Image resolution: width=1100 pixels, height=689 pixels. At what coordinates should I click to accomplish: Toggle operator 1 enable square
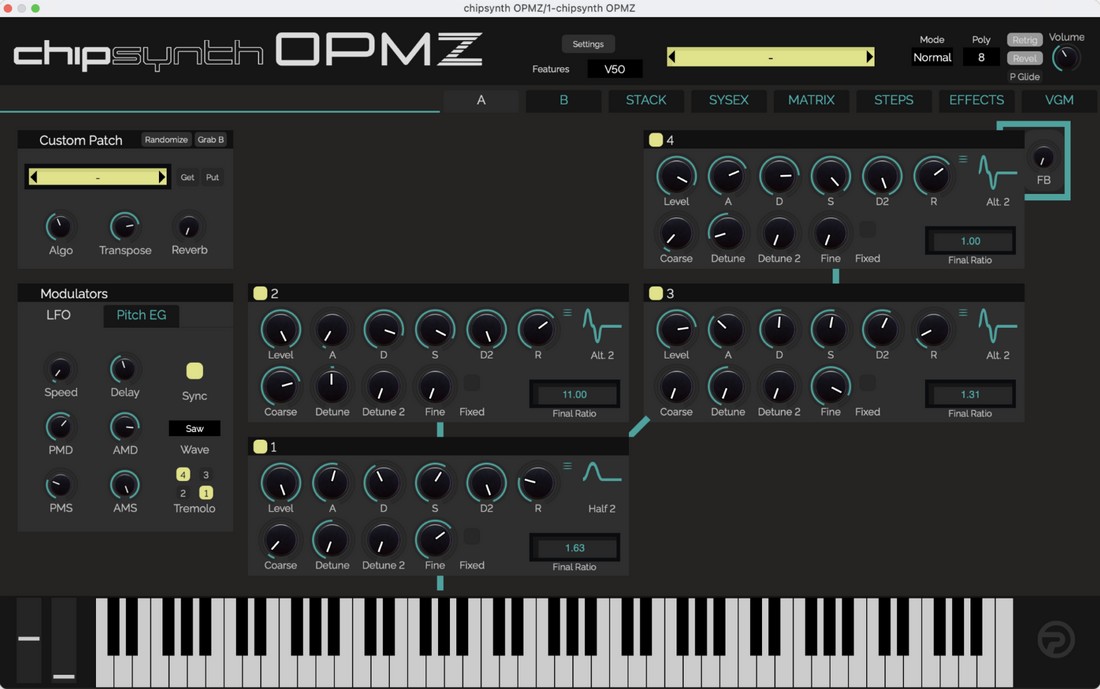click(260, 446)
